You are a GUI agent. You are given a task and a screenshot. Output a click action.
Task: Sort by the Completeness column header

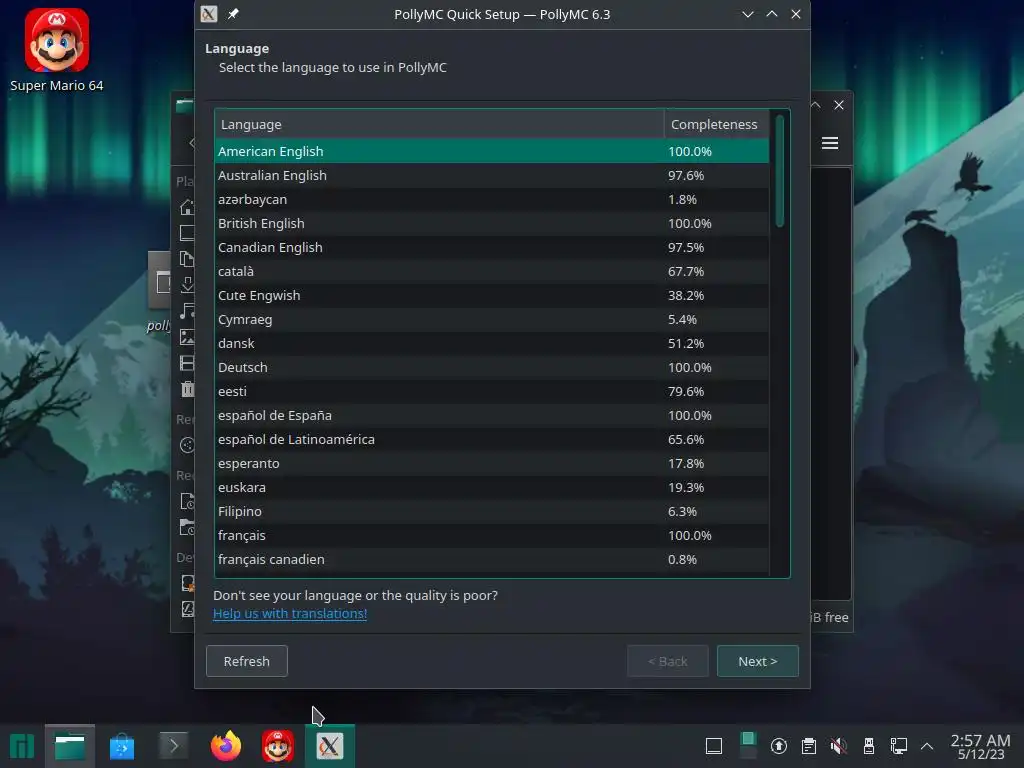716,124
